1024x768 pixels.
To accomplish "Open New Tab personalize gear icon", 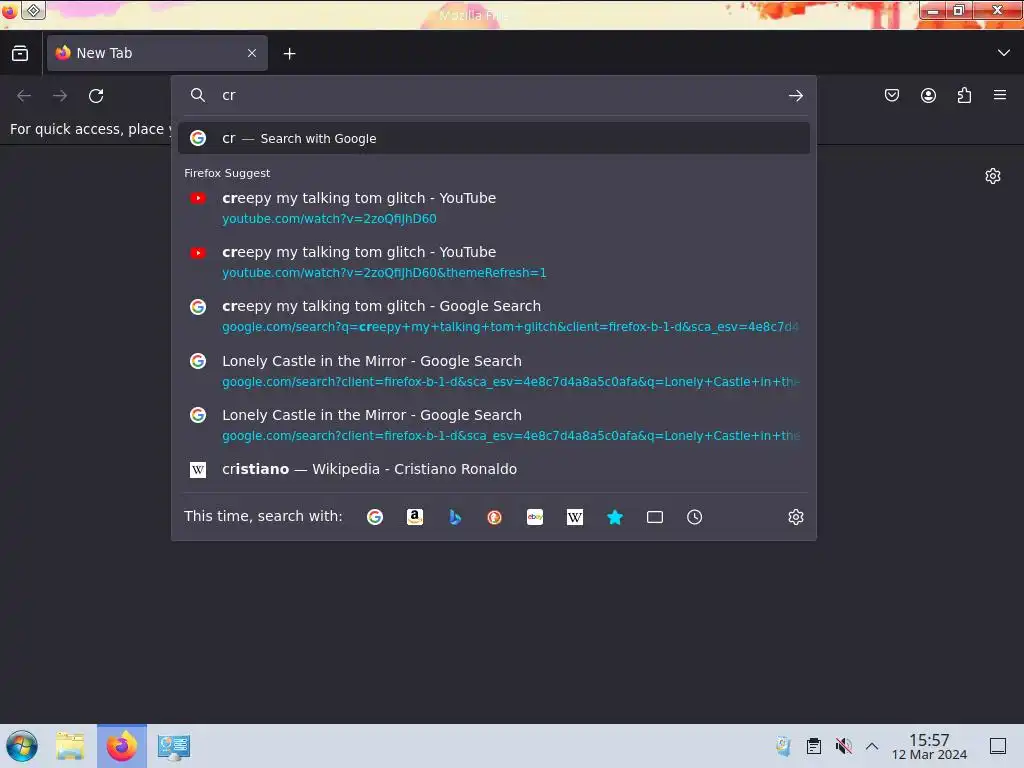I will (993, 176).
